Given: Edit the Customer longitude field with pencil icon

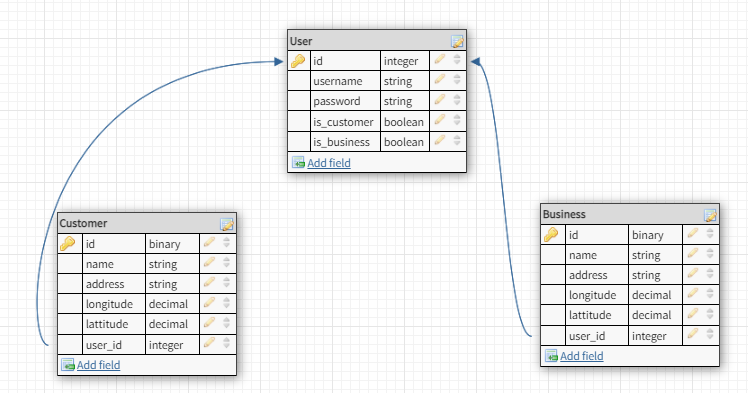Looking at the screenshot, I should point(209,302).
